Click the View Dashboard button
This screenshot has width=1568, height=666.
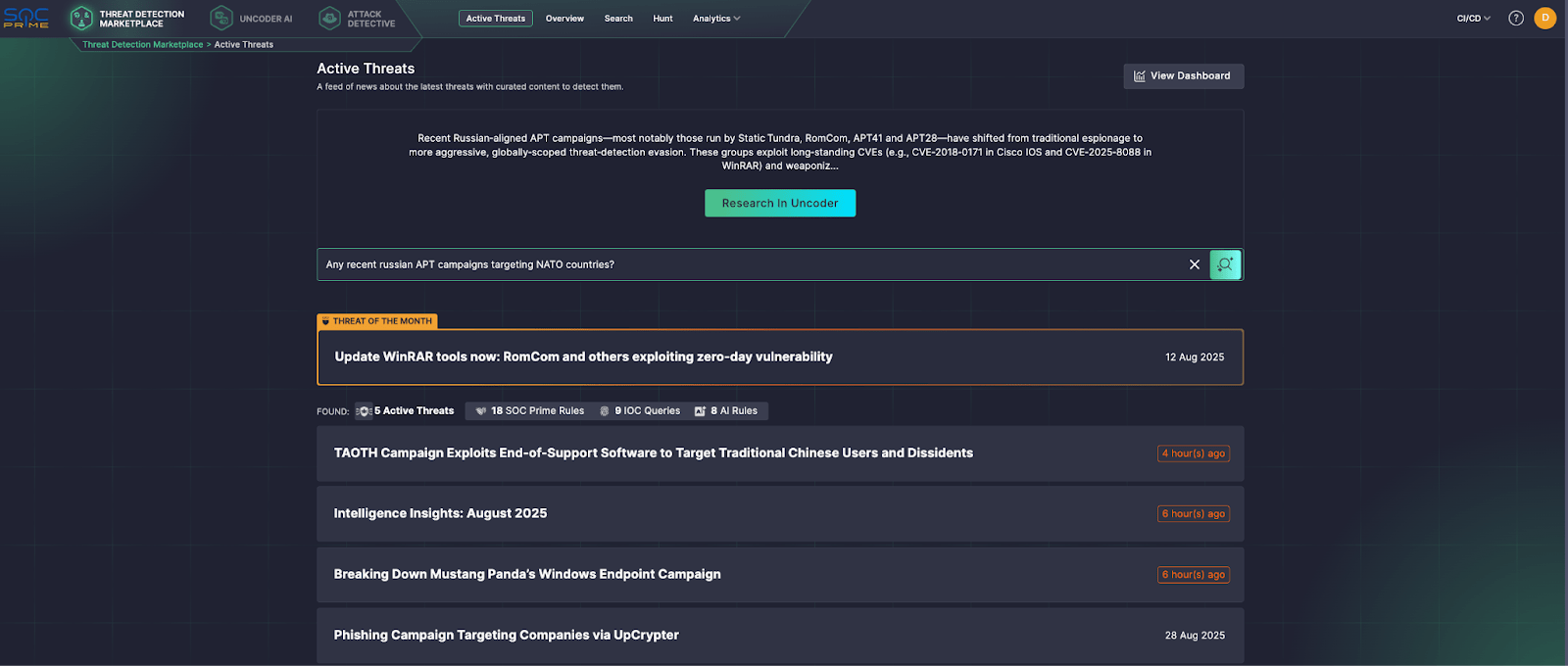pos(1184,76)
